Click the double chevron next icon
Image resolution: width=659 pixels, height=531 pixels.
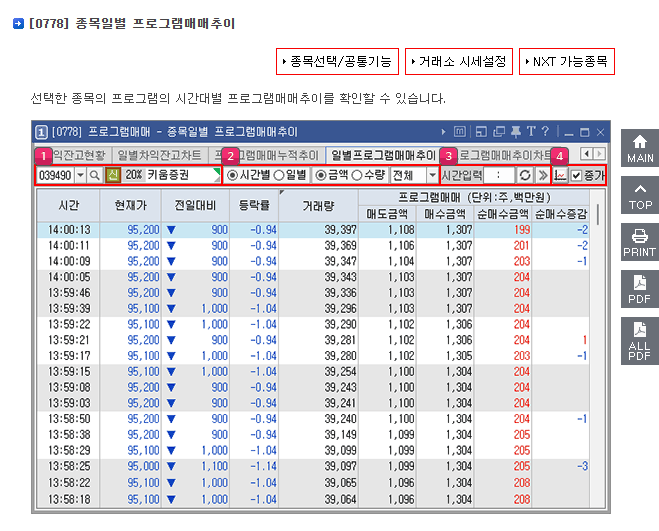pos(543,175)
